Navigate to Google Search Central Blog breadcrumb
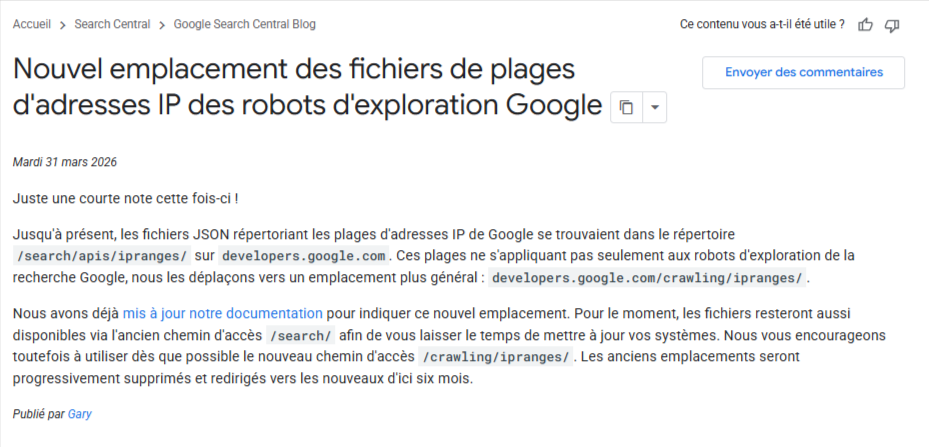Screen dimensions: 929x447 (x=244, y=24)
